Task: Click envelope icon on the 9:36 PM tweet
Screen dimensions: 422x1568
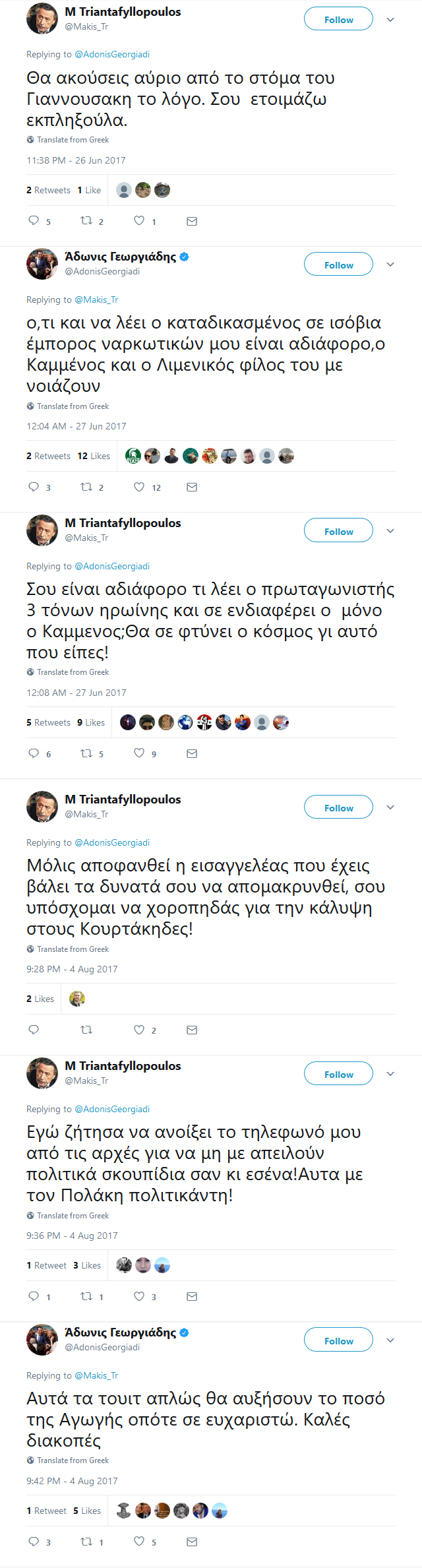Action: coord(192,1296)
